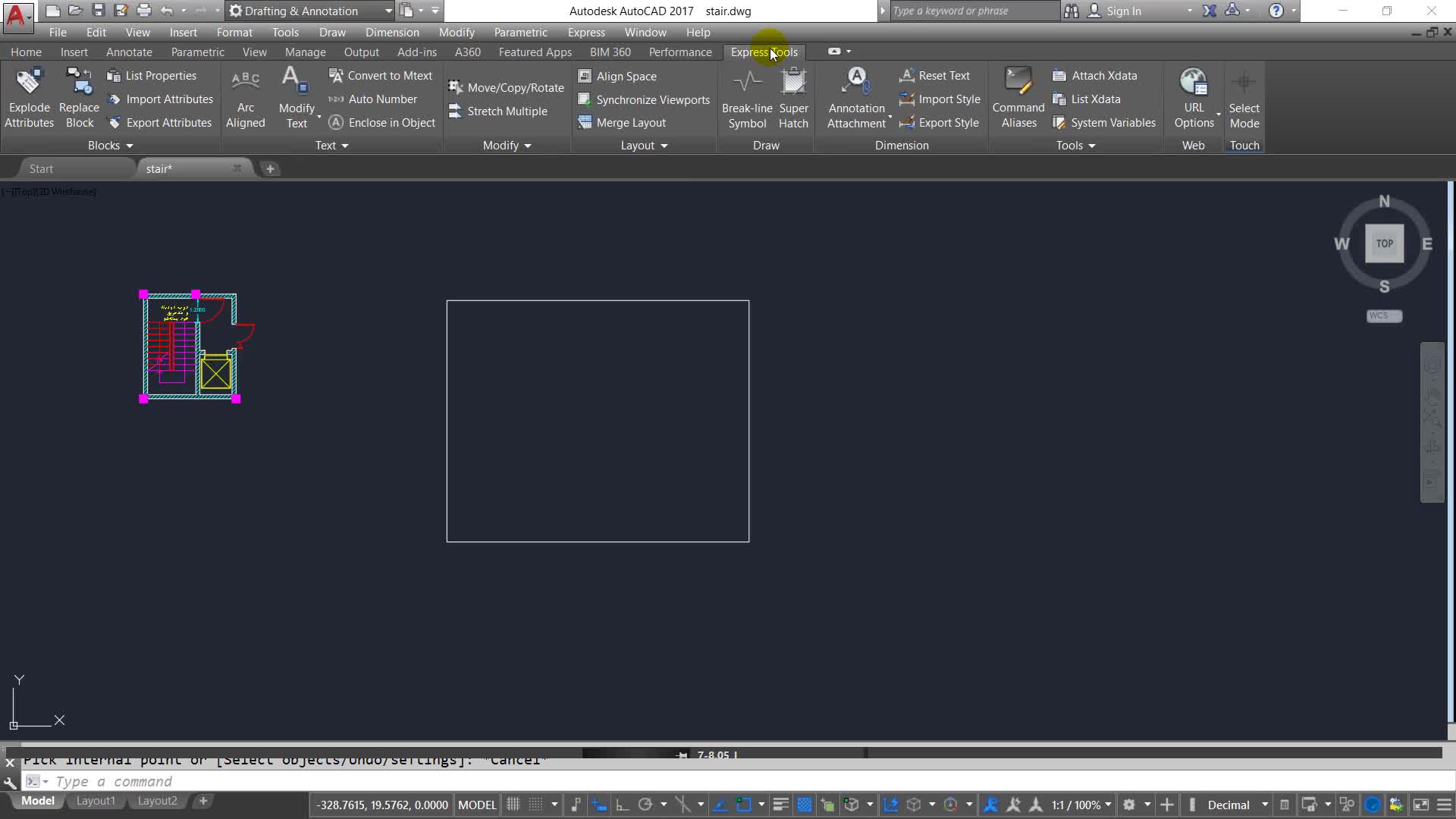Click the TOP face of ViewCube

pyautogui.click(x=1384, y=243)
